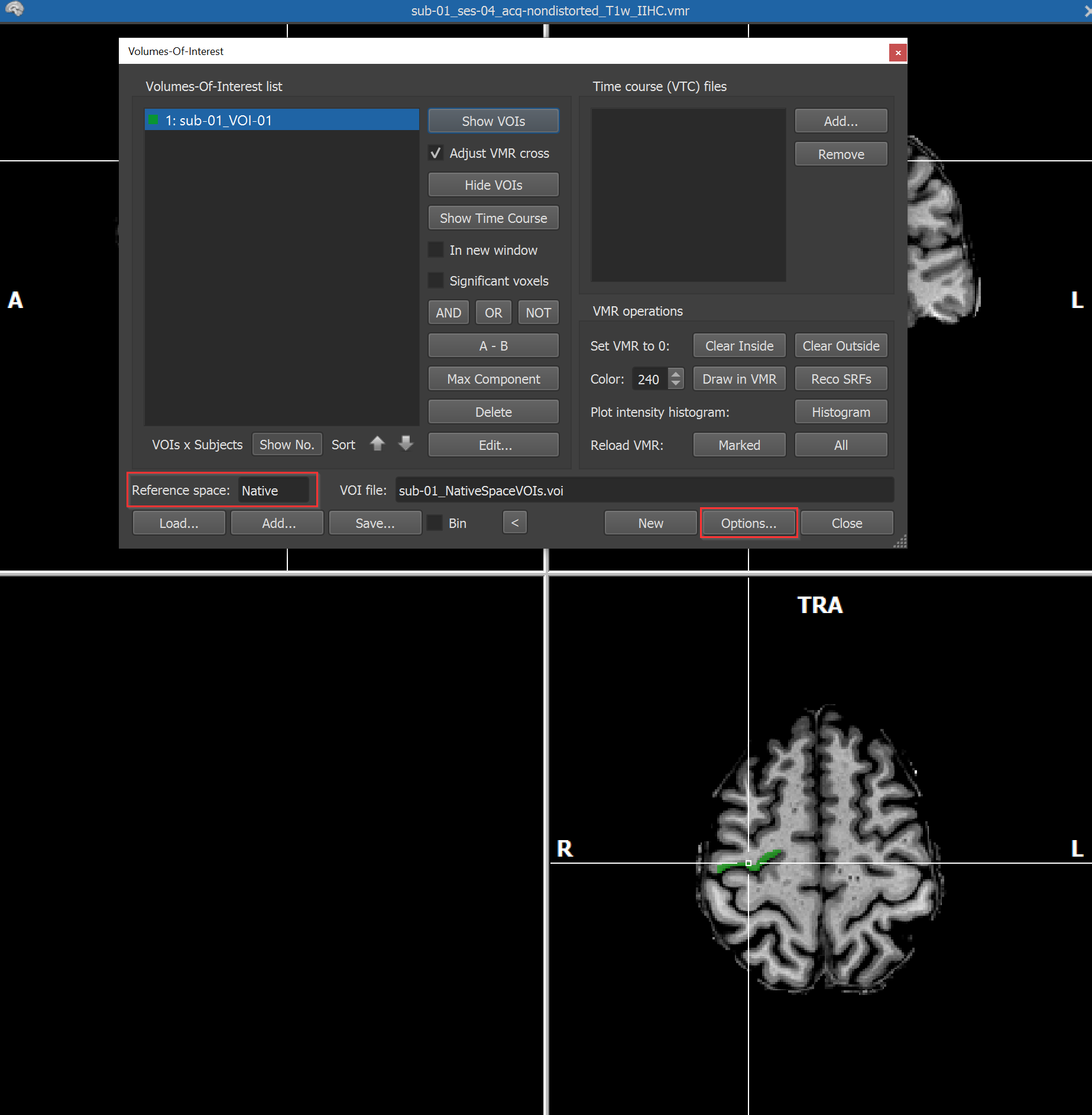Image resolution: width=1092 pixels, height=1115 pixels.
Task: Toggle the Adjust VMR cross checkbox
Action: [x=436, y=153]
